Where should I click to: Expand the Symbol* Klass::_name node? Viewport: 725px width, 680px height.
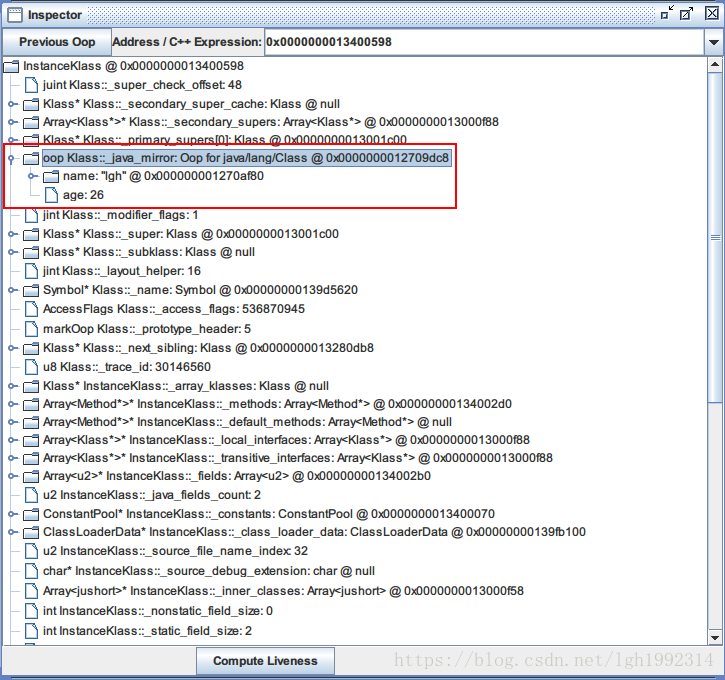coord(12,290)
